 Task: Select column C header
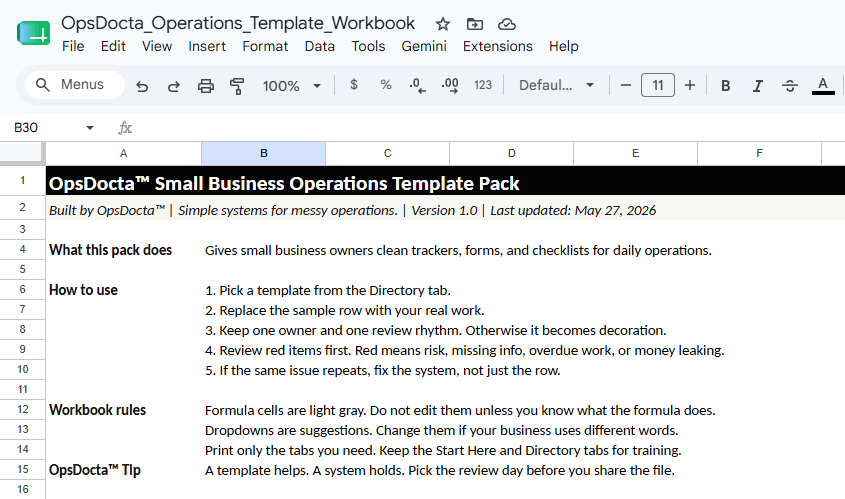point(387,154)
